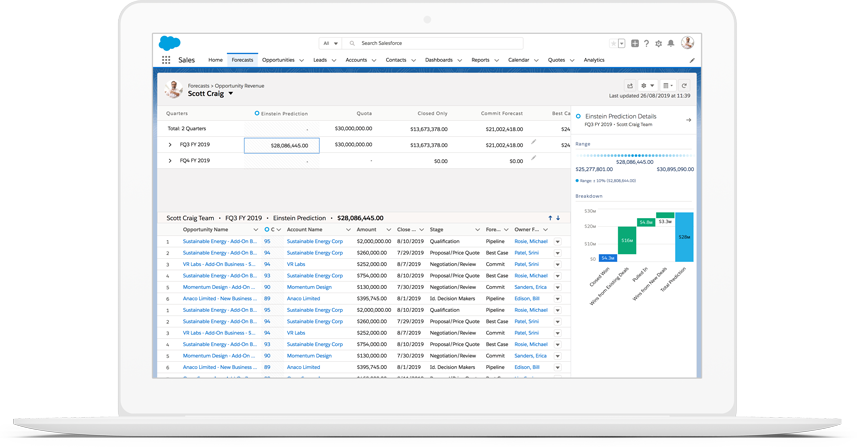This screenshot has width=857, height=447.
Task: Go to the Home tab
Action: [x=215, y=60]
